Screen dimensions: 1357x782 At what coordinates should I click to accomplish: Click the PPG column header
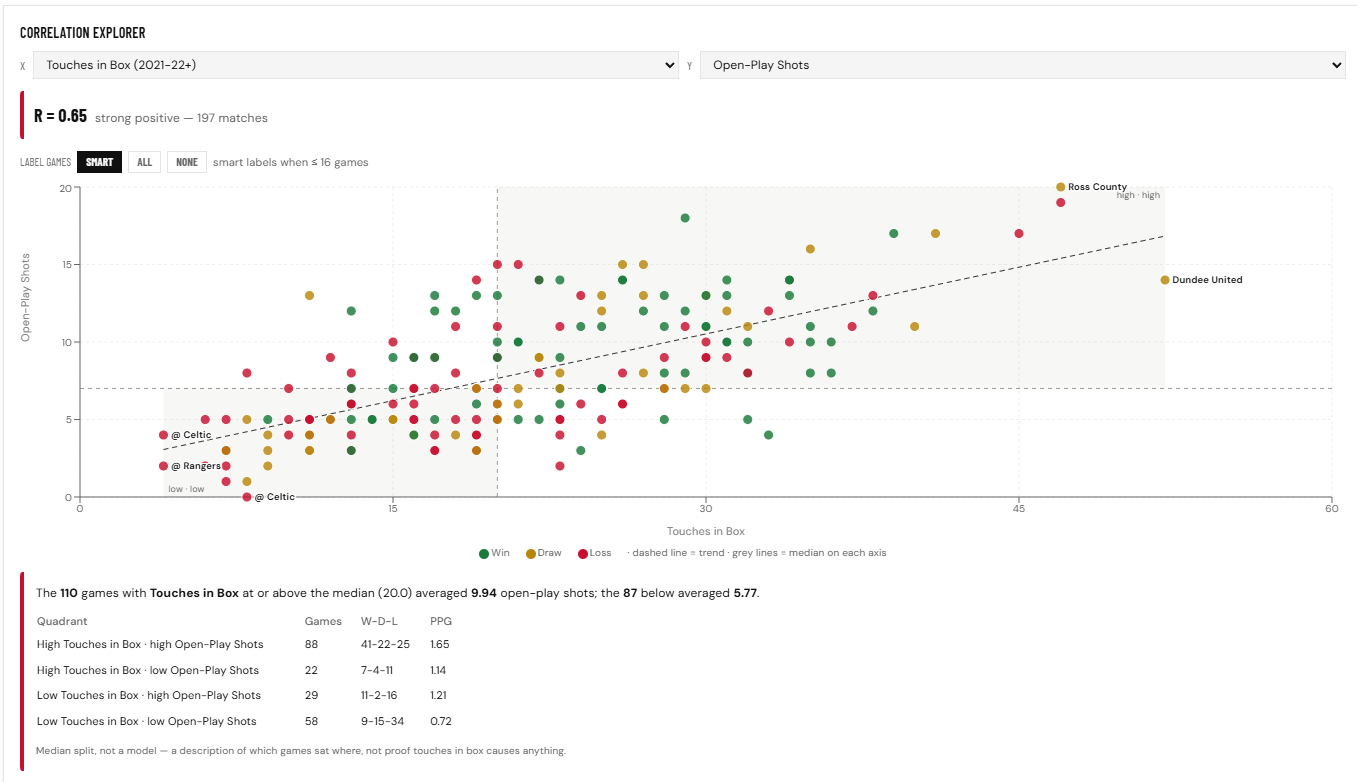point(441,621)
